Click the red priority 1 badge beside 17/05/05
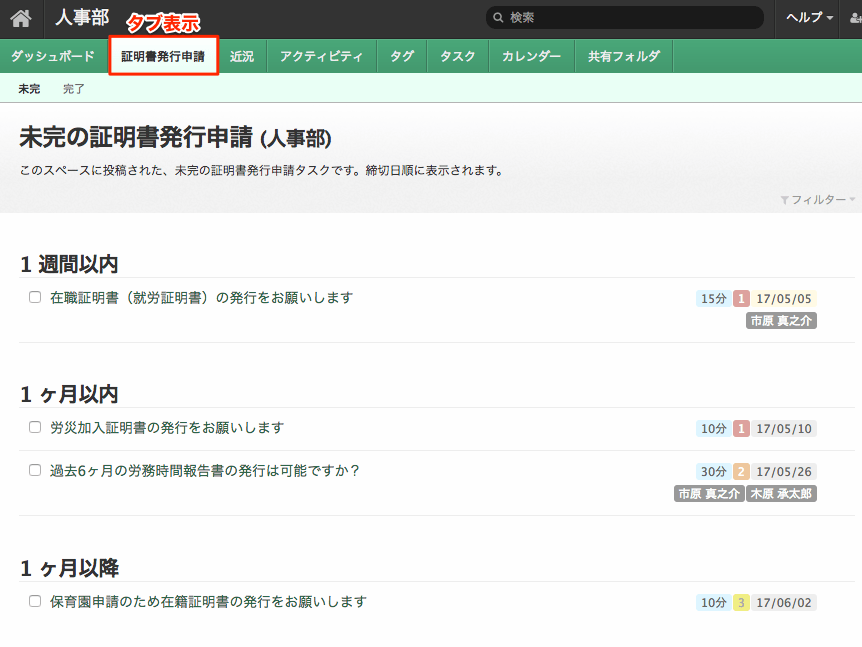The height and width of the screenshot is (647, 862). click(x=741, y=298)
